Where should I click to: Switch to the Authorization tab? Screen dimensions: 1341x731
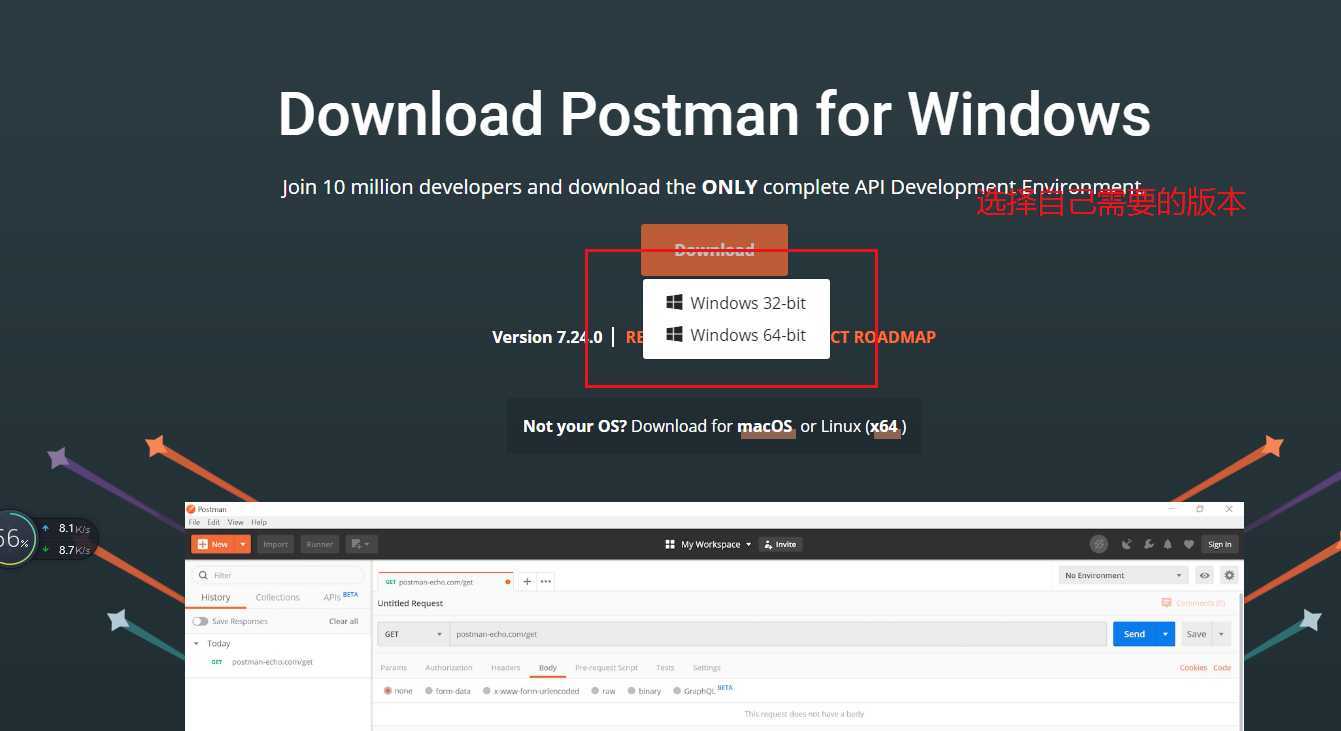[x=449, y=667]
